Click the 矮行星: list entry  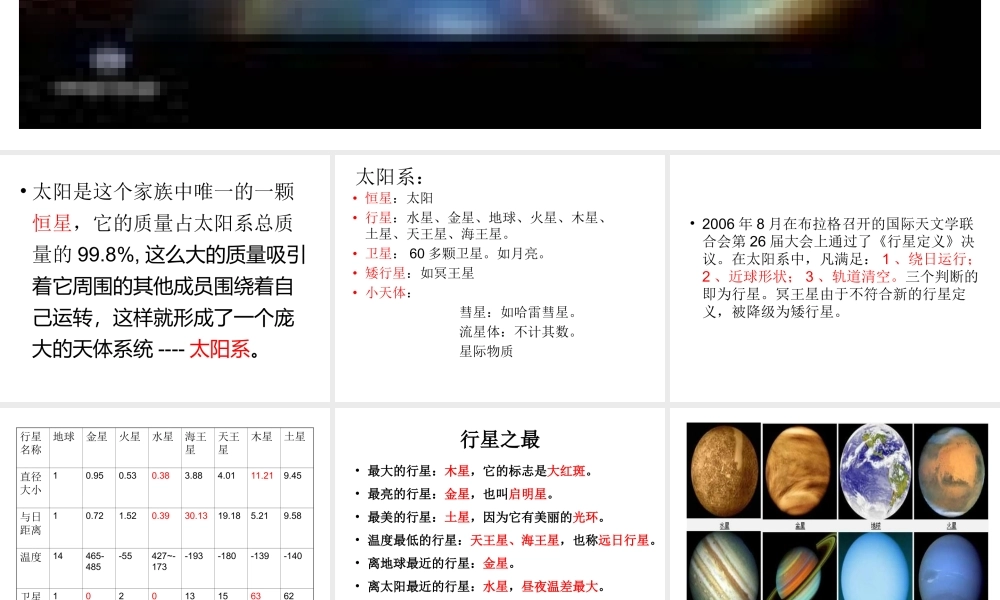[384, 272]
